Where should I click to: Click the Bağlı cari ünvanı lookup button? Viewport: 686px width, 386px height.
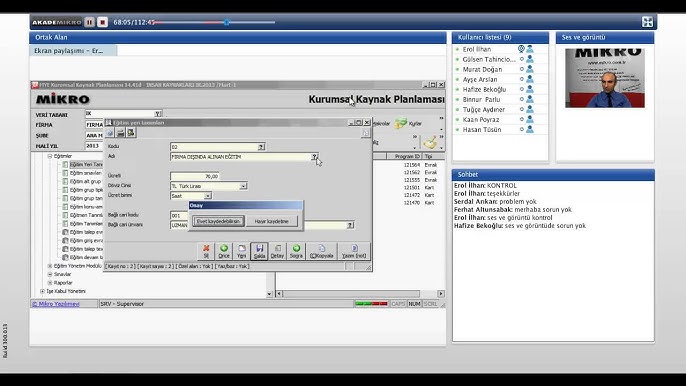point(350,225)
